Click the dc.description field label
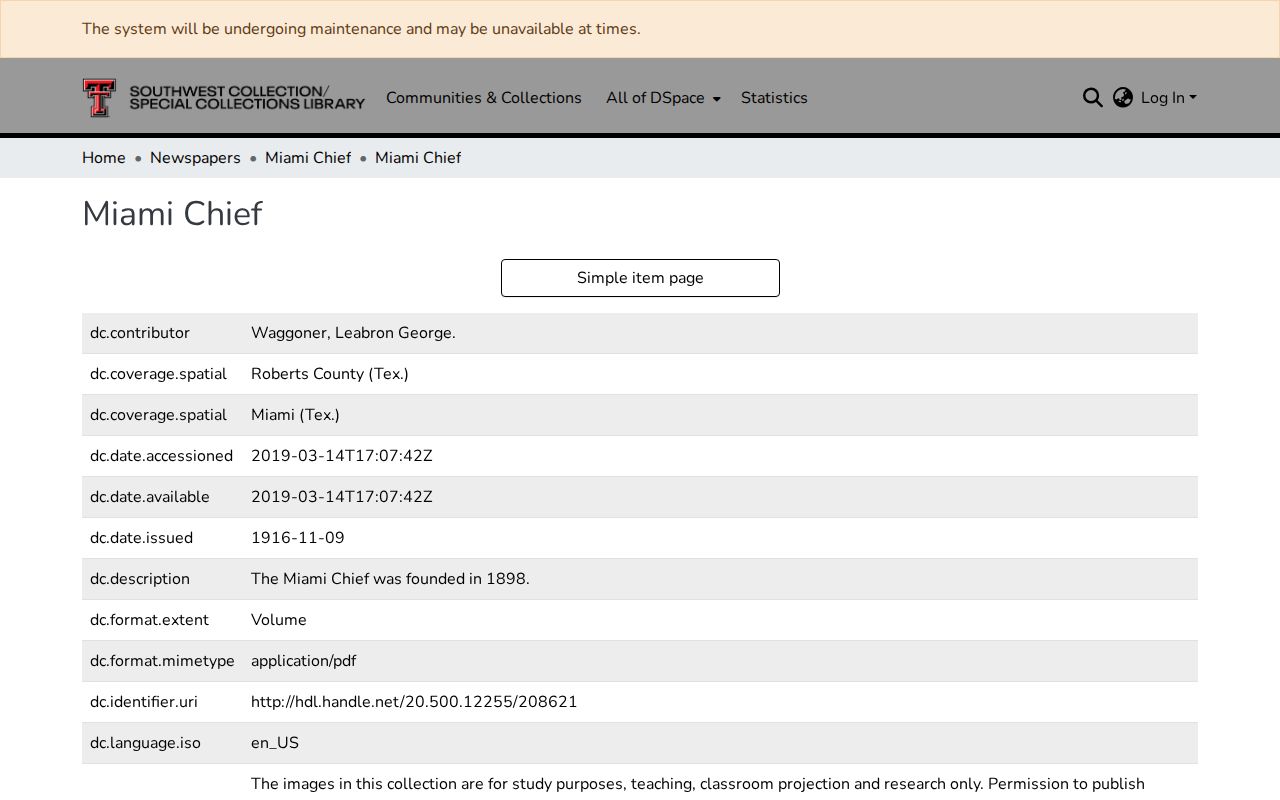The height and width of the screenshot is (800, 1280). (x=140, y=579)
